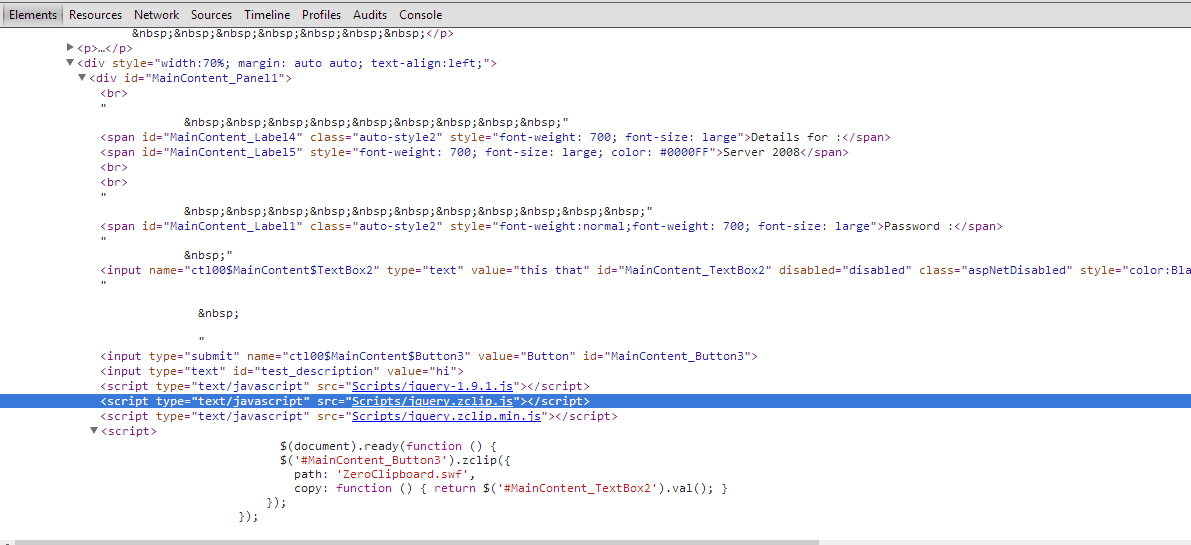Open the Scripts/jquery.zclip.min.js link
Viewport: 1191px width, 545px height.
[x=447, y=416]
